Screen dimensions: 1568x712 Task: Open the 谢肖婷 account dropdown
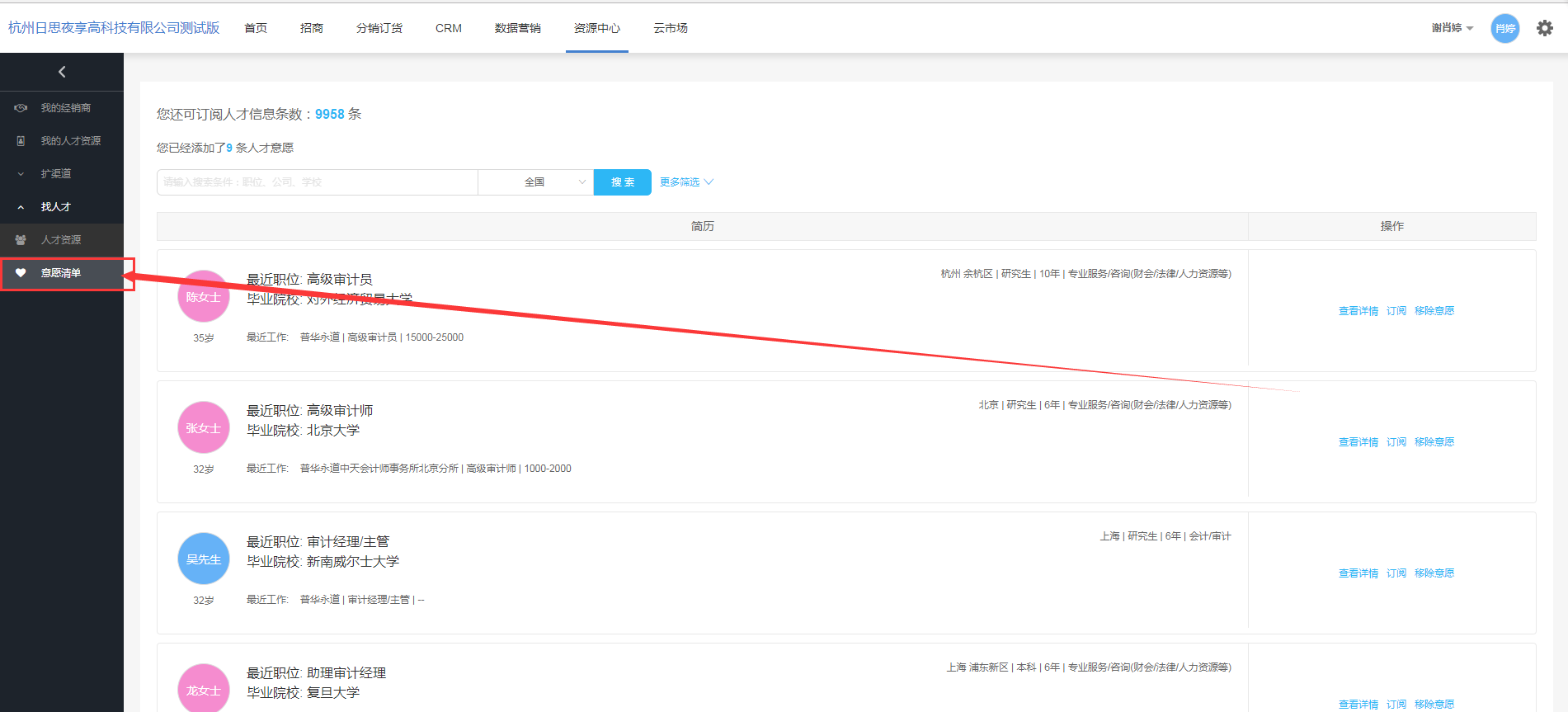(1452, 28)
